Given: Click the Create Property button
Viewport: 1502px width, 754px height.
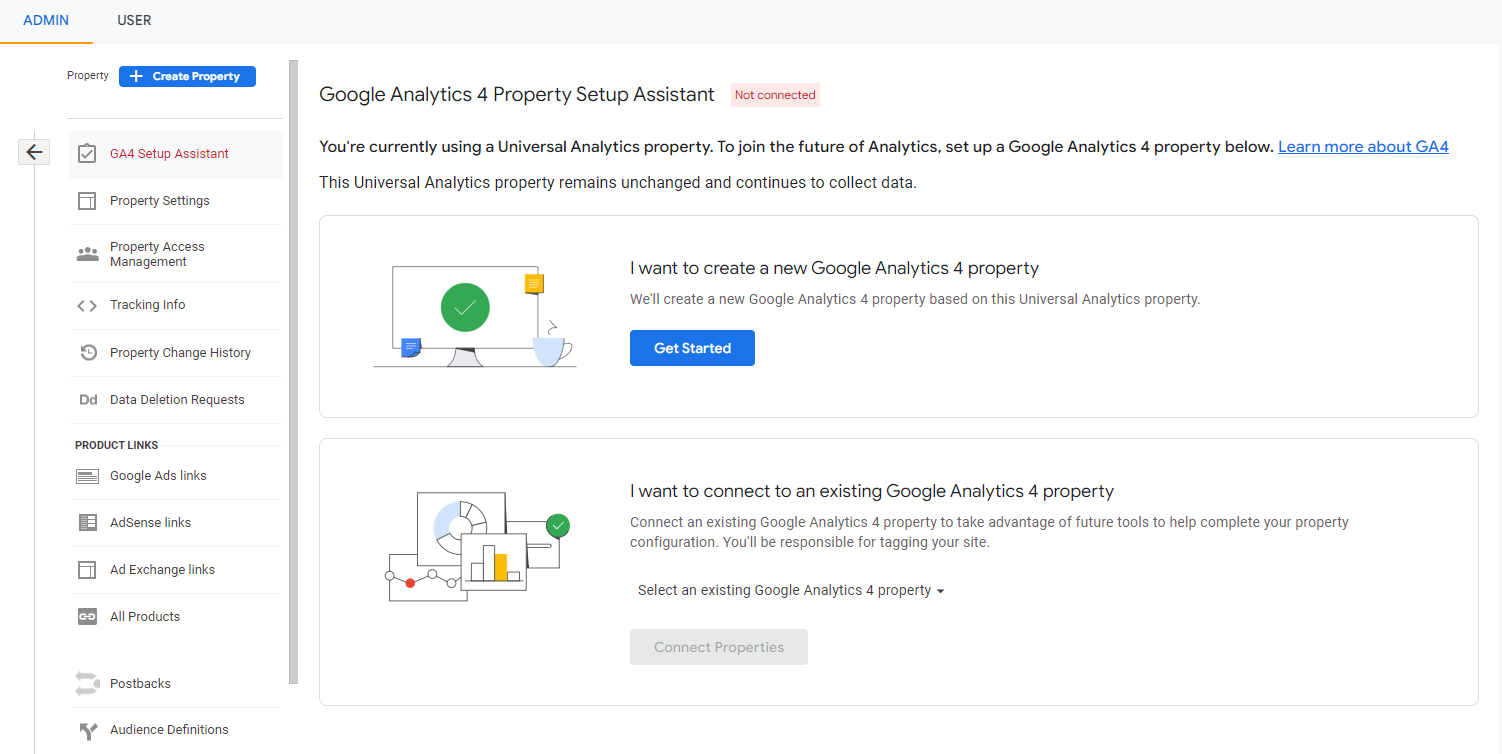Looking at the screenshot, I should pyautogui.click(x=187, y=76).
